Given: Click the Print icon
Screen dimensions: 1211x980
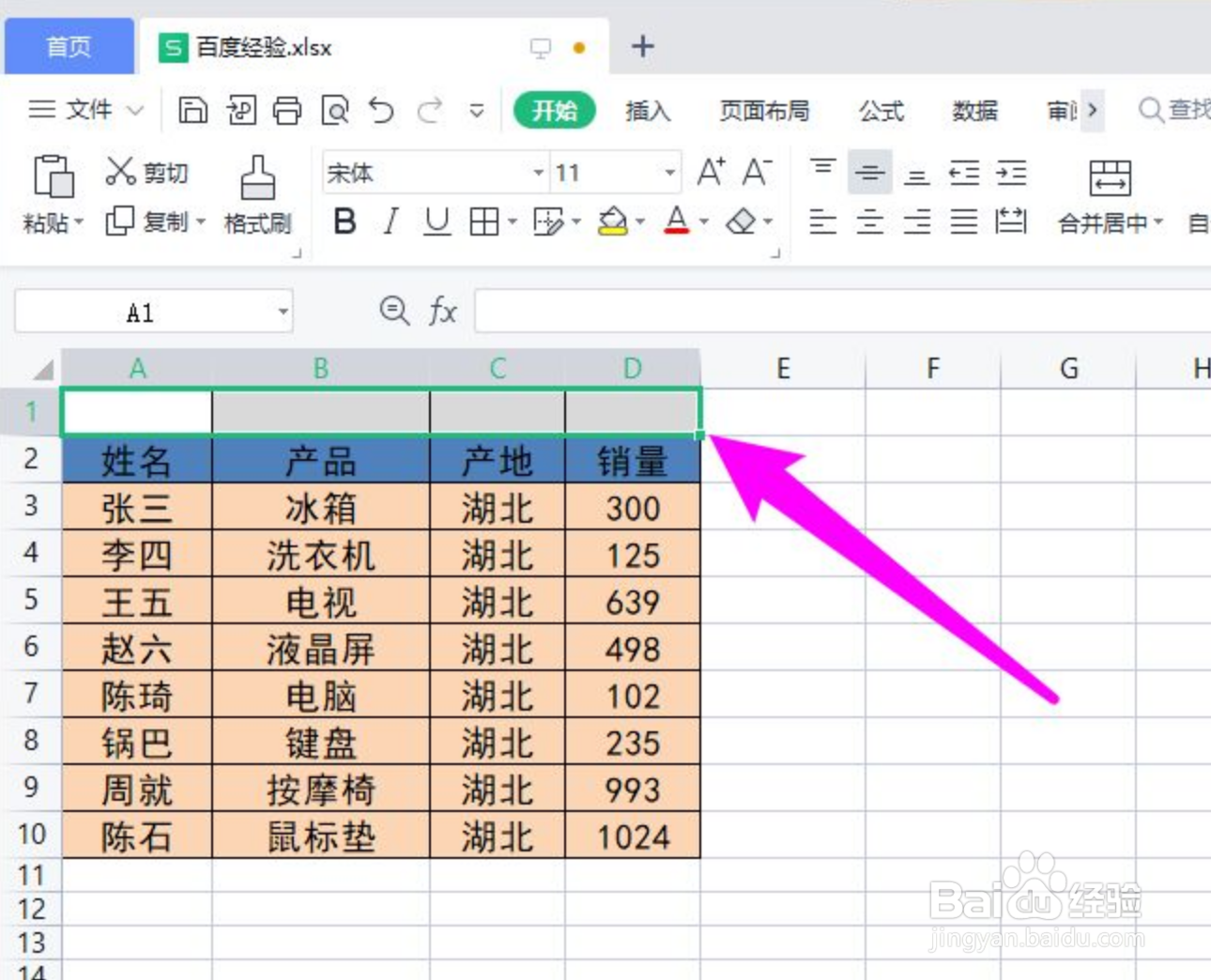Looking at the screenshot, I should point(288,110).
